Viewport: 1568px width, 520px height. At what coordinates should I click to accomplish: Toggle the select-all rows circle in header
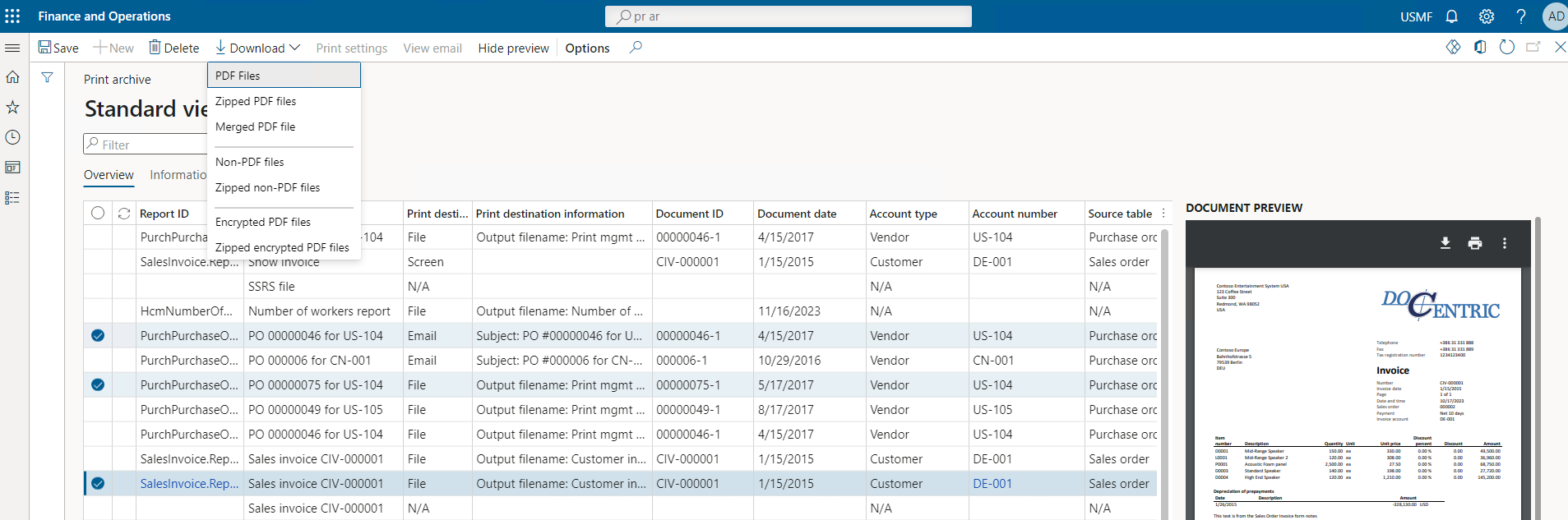tap(98, 214)
